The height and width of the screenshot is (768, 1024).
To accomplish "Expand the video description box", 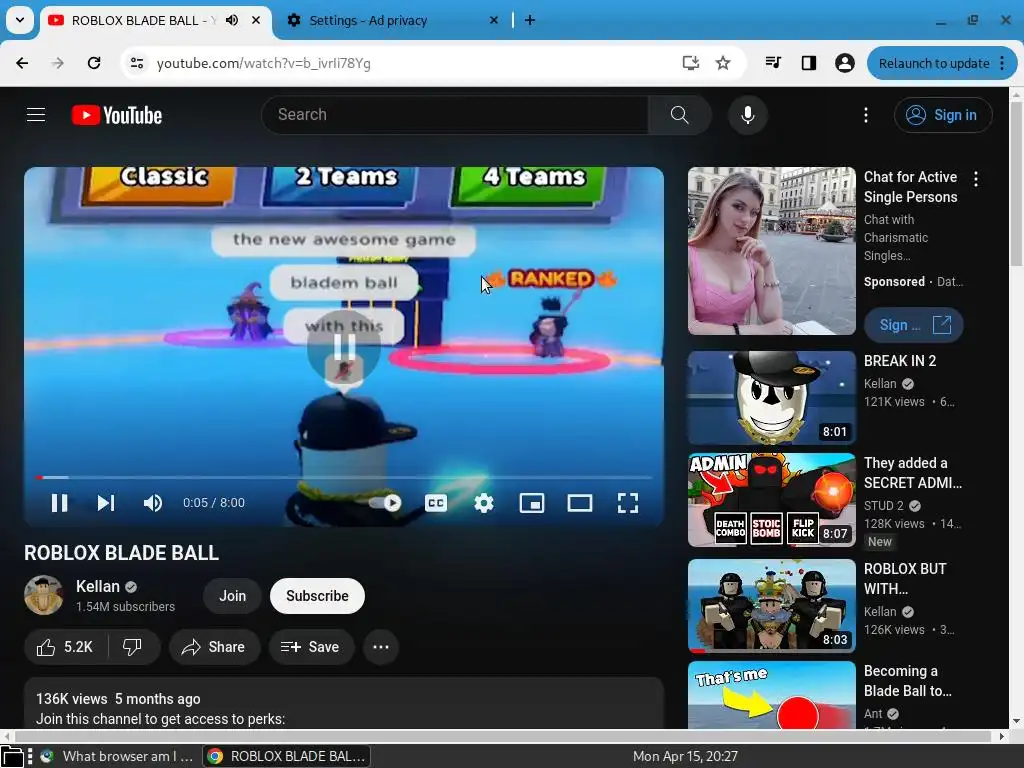I will coord(344,703).
